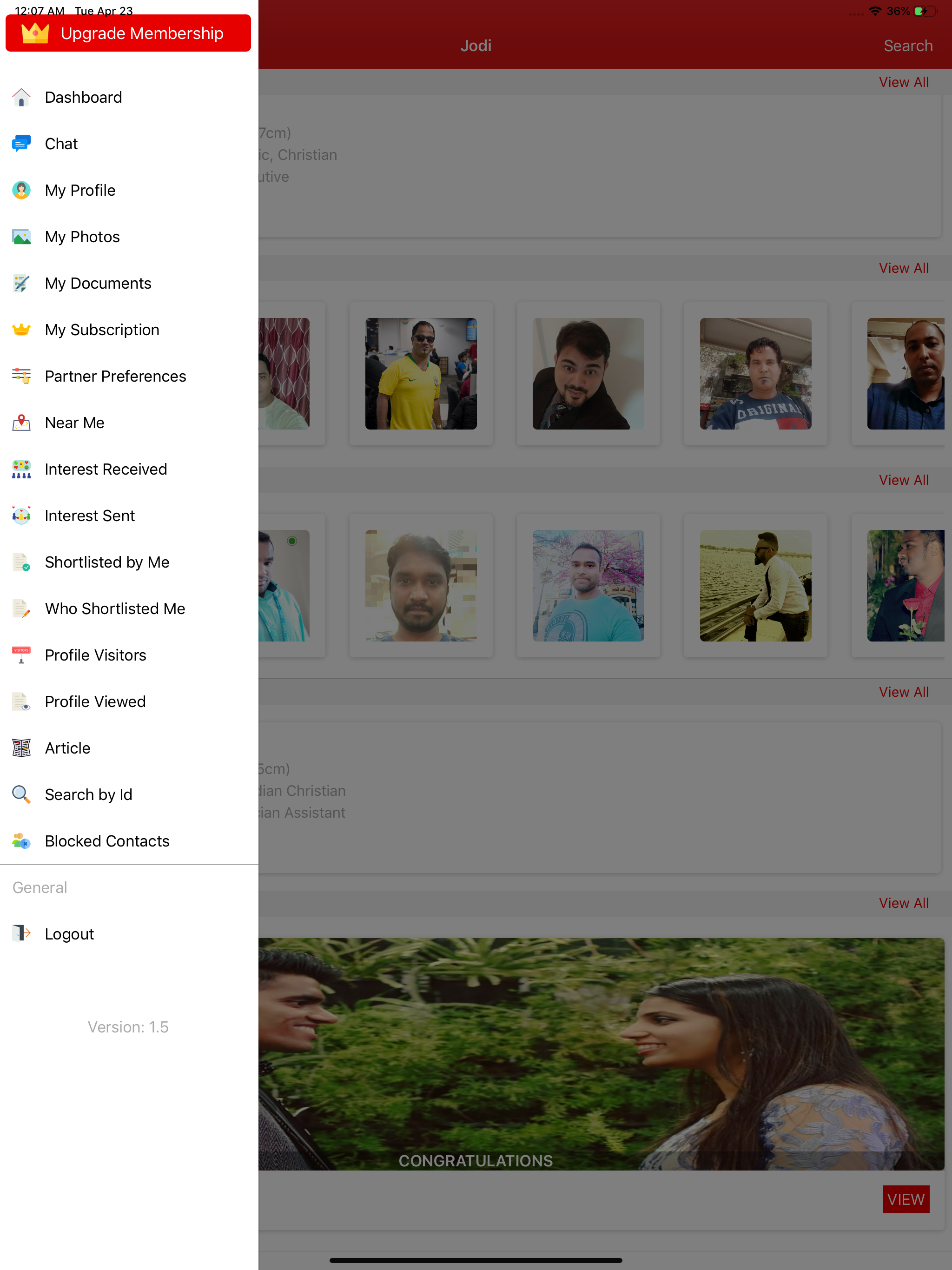Tap the topmost View All link
This screenshot has height=1270, width=952.
pyautogui.click(x=904, y=82)
